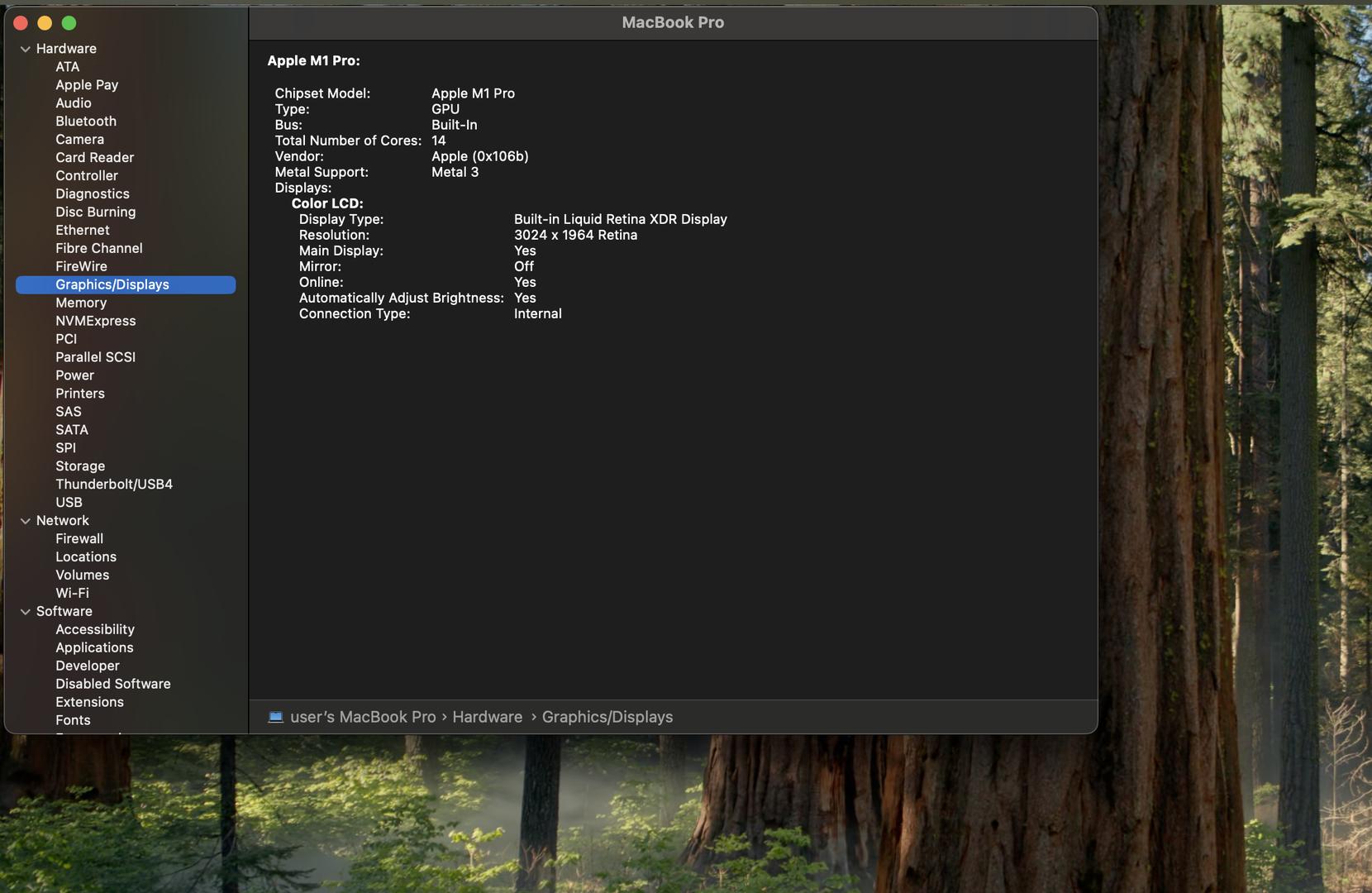Screen dimensions: 1372x893
Task: Collapse the Hardware section chevron
Action: click(x=26, y=50)
